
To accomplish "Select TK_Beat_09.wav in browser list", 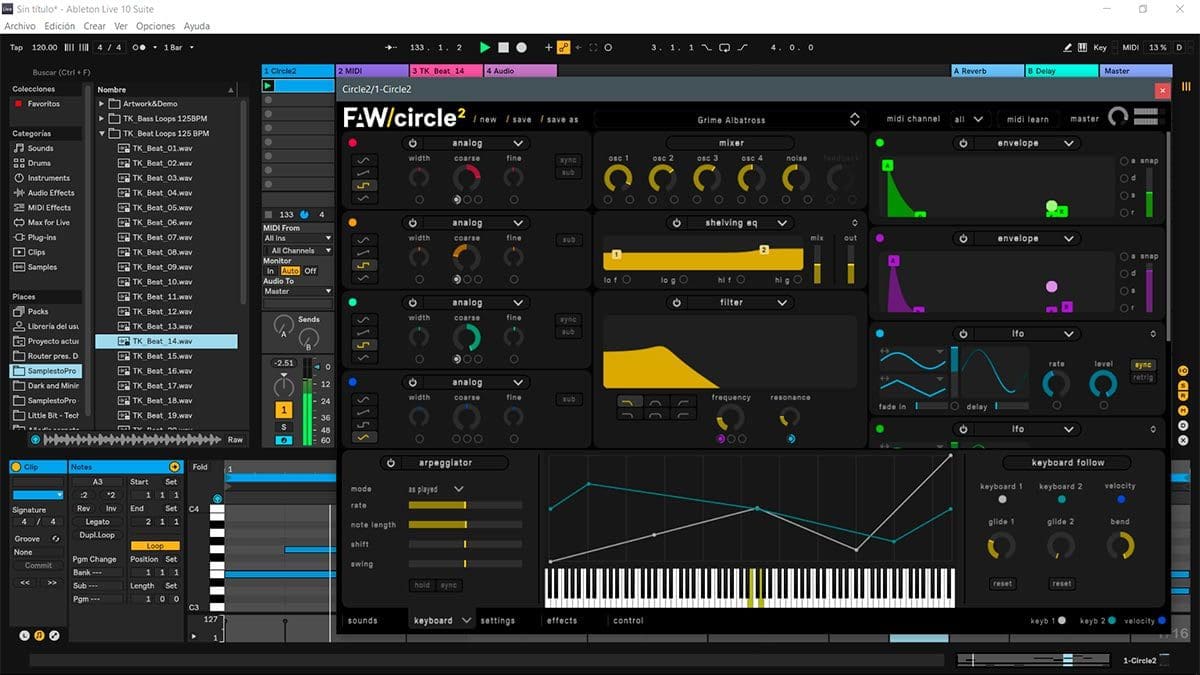I will [x=162, y=267].
